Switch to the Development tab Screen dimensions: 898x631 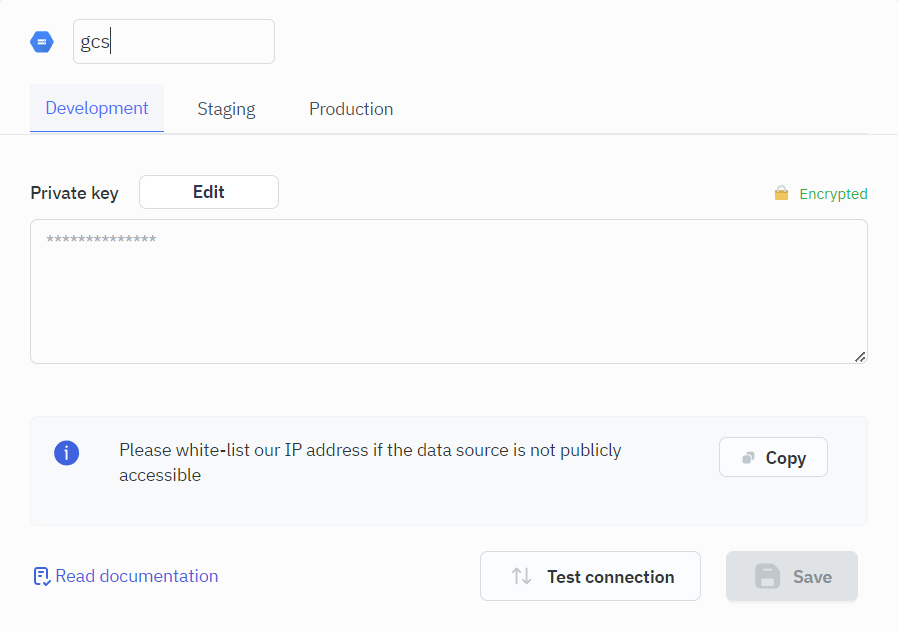(97, 108)
